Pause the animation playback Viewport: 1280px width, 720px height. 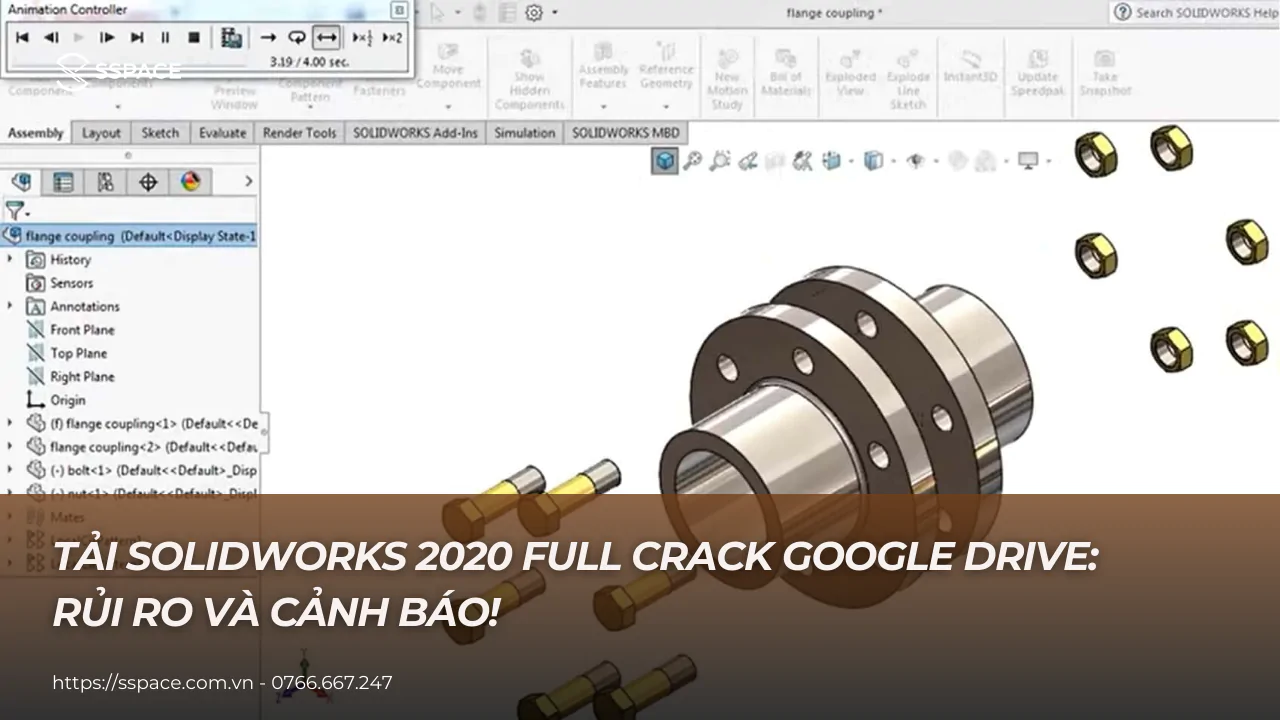coord(165,38)
